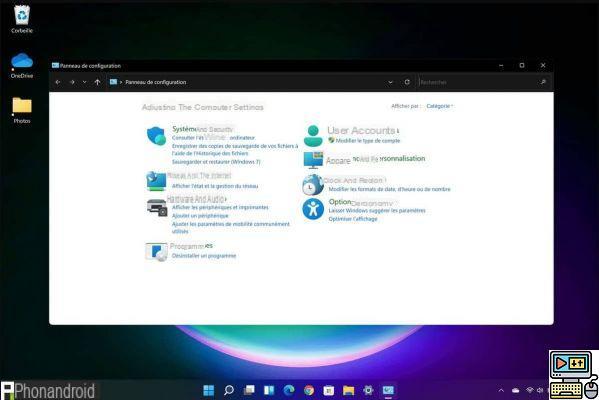Open the Catégorie view-by dropdown
Image resolution: width=599 pixels, height=400 pixels.
pos(440,106)
